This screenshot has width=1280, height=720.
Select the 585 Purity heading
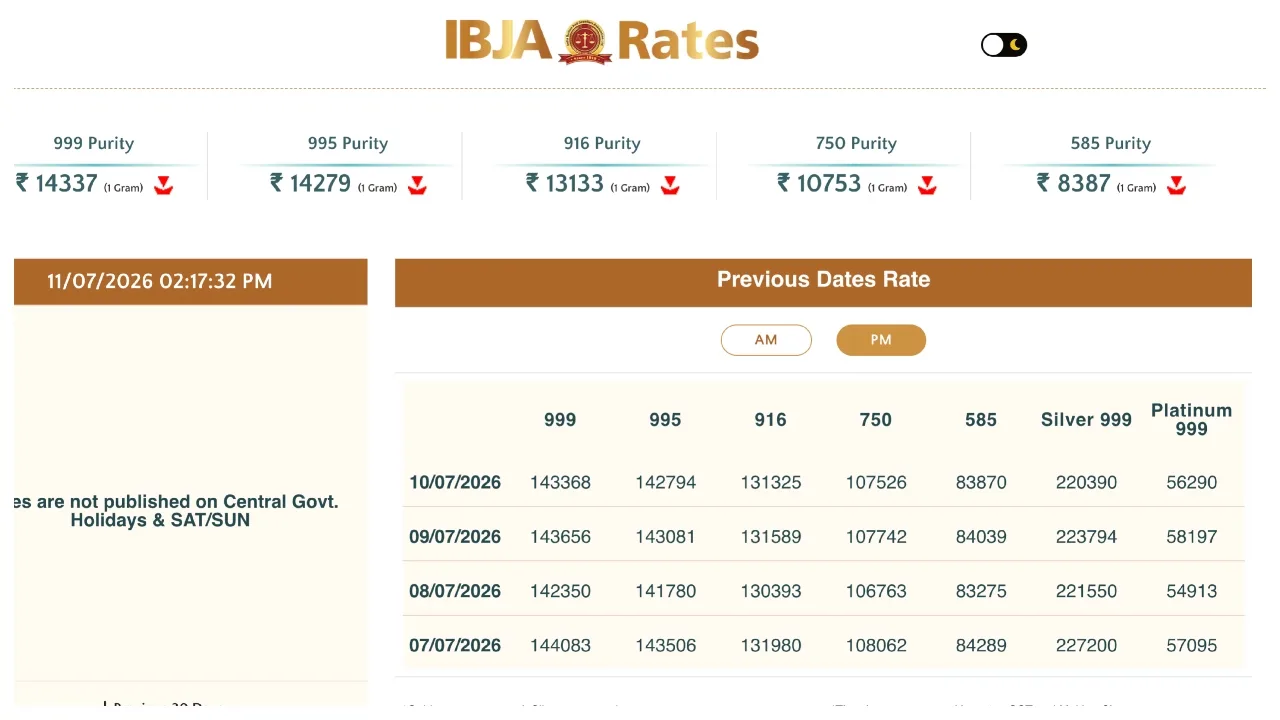[1111, 143]
